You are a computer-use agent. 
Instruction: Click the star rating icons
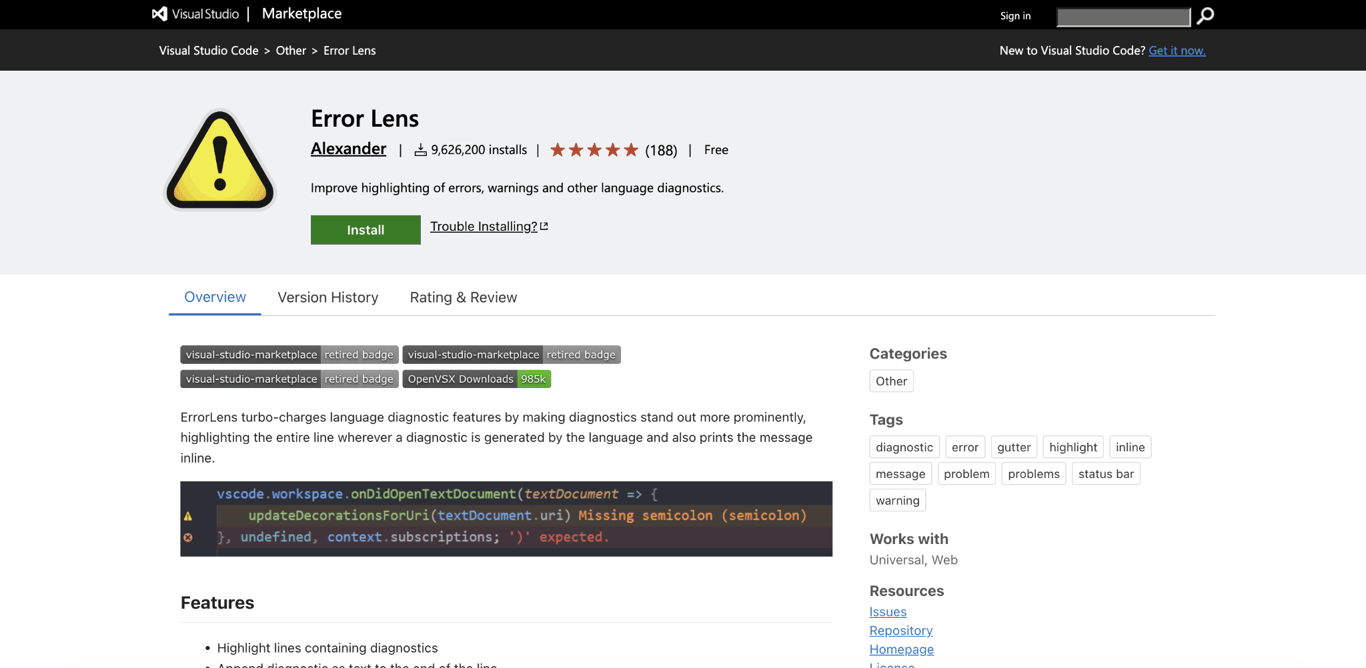point(594,150)
